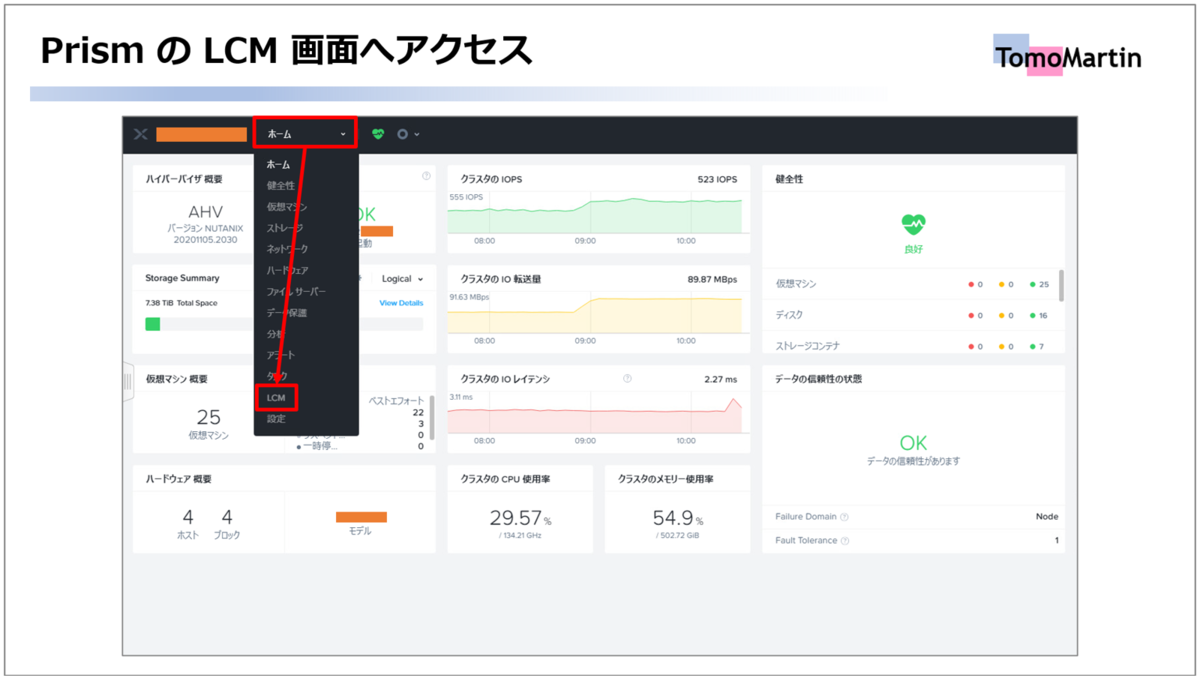Click the 25 仮想マシン count

tap(209, 417)
